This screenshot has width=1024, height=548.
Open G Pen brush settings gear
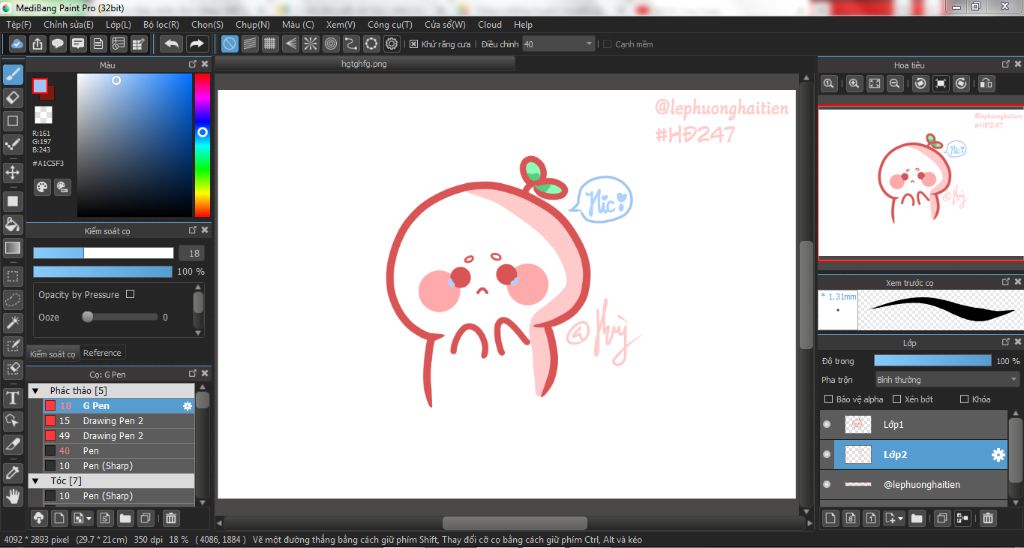[x=187, y=406]
